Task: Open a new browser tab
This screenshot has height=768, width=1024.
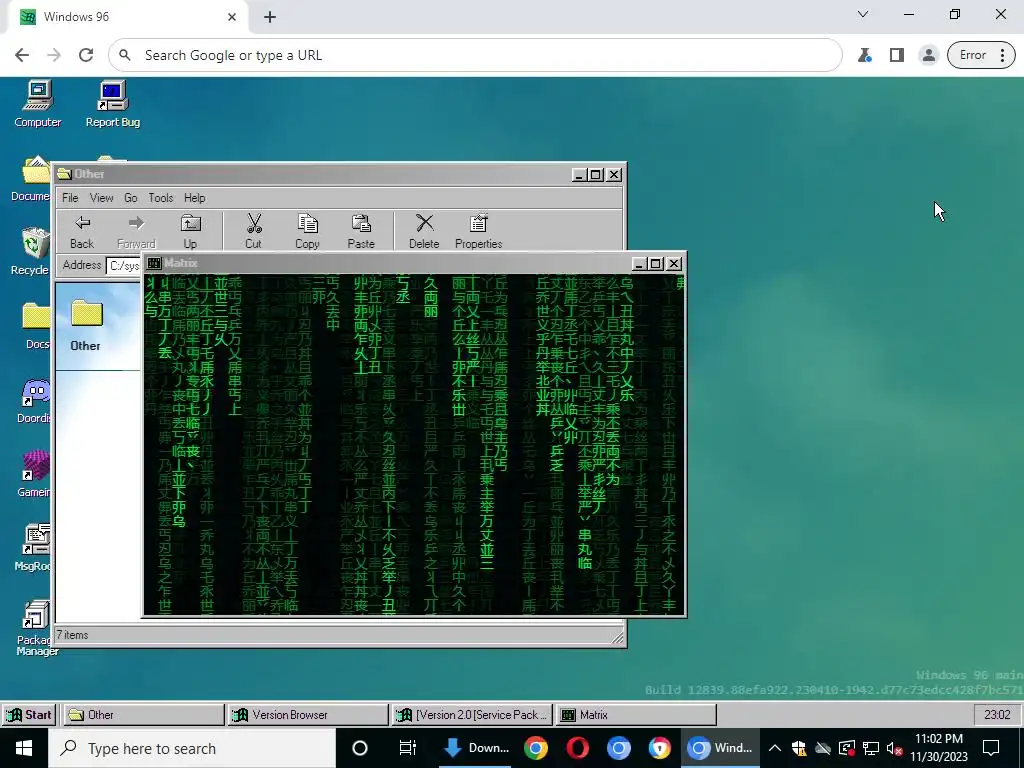Action: coord(270,17)
